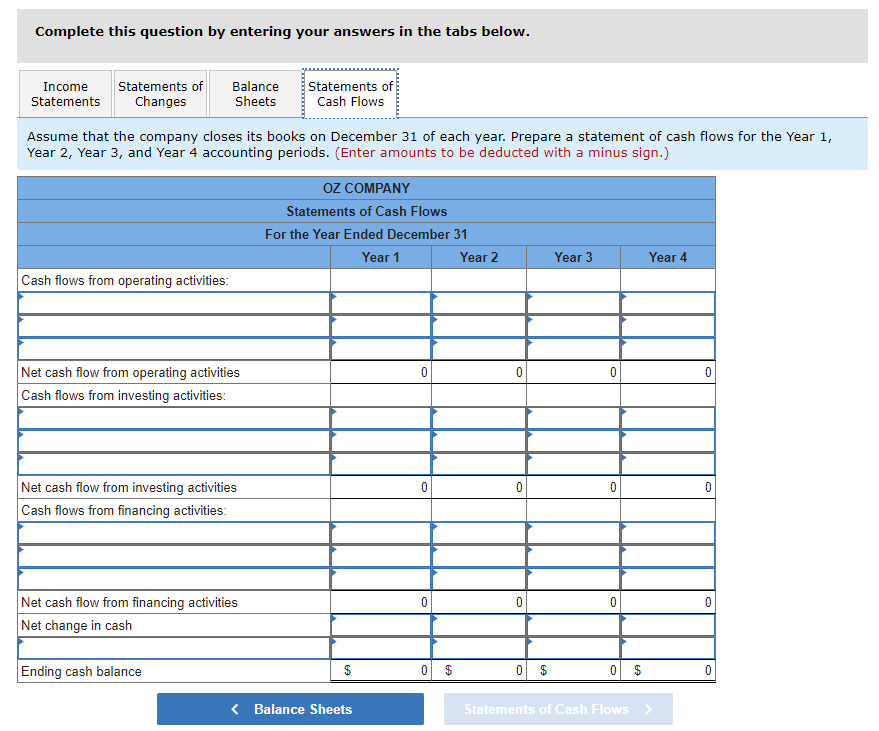Click Year 2 net operating cash flow total
The image size is (879, 731).
479,372
